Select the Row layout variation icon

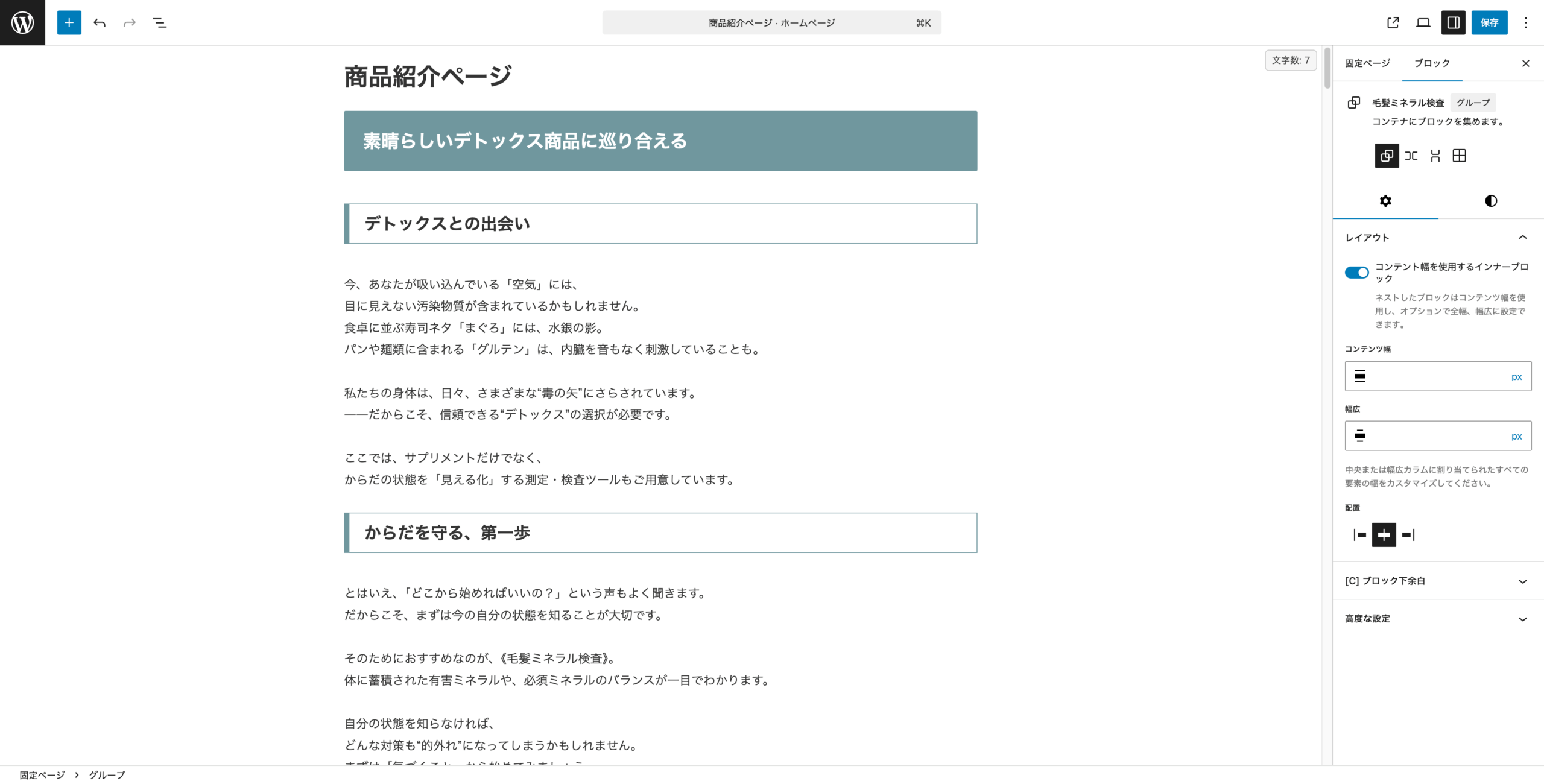coord(1411,156)
